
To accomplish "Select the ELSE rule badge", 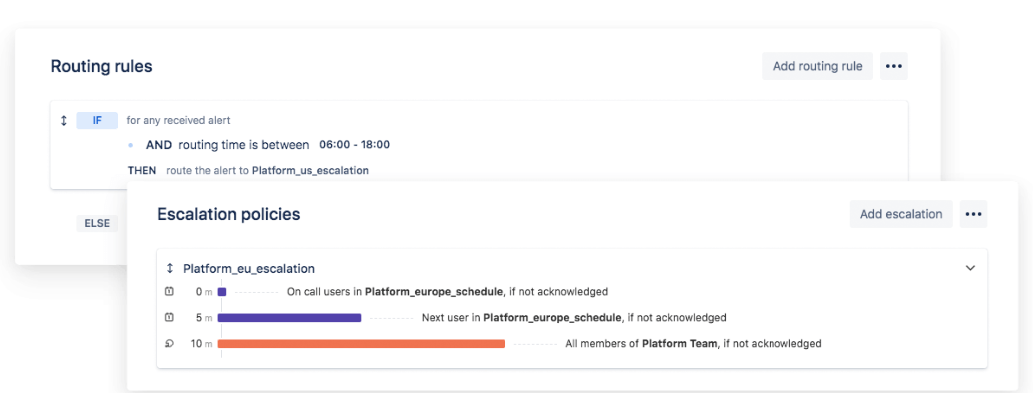I will pyautogui.click(x=97, y=223).
